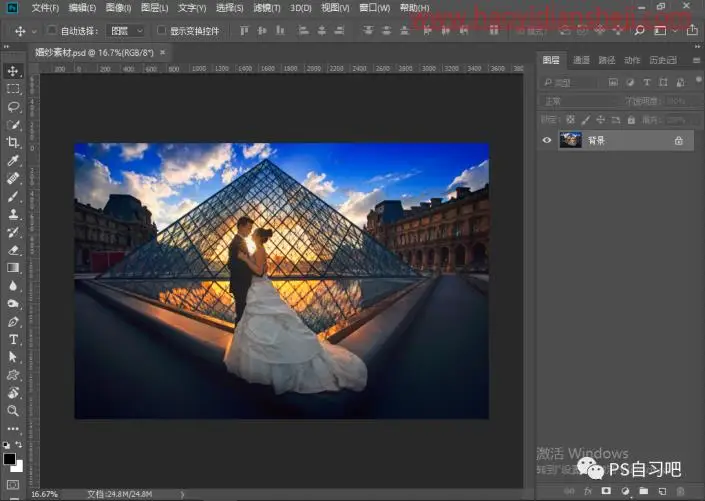Image resolution: width=705 pixels, height=501 pixels.
Task: Select the Dodge tool
Action: point(13,304)
